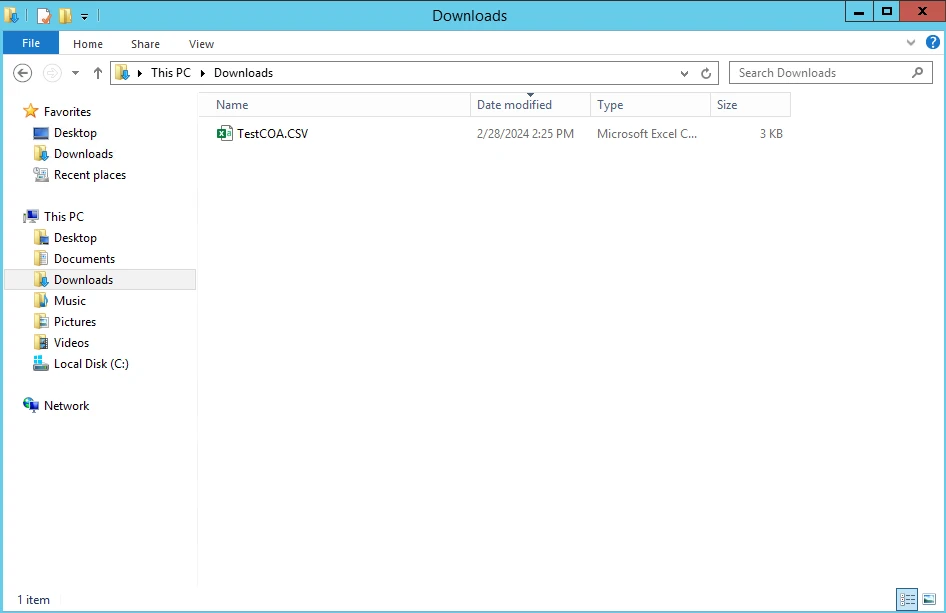Click the Pictures folder icon
Viewport: 946px width, 613px height.
(x=40, y=321)
